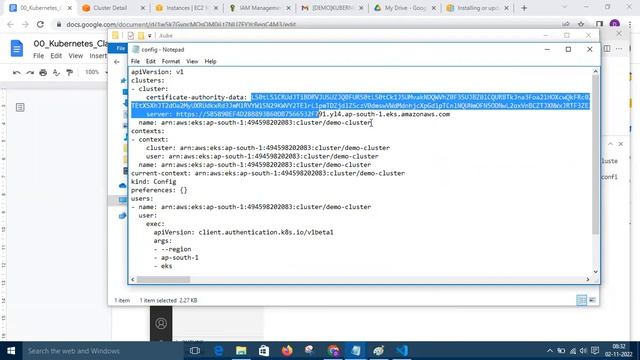Open the 100% zoom dropdown in Docs
The width and height of the screenshot is (640, 360).
click(x=96, y=72)
